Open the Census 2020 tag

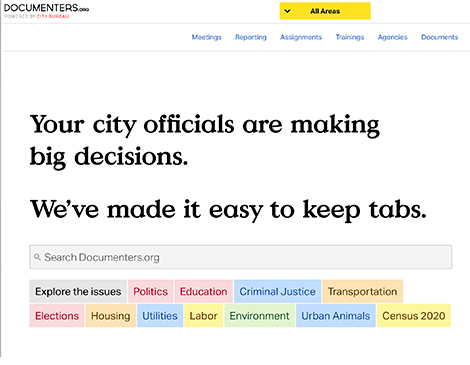point(414,315)
